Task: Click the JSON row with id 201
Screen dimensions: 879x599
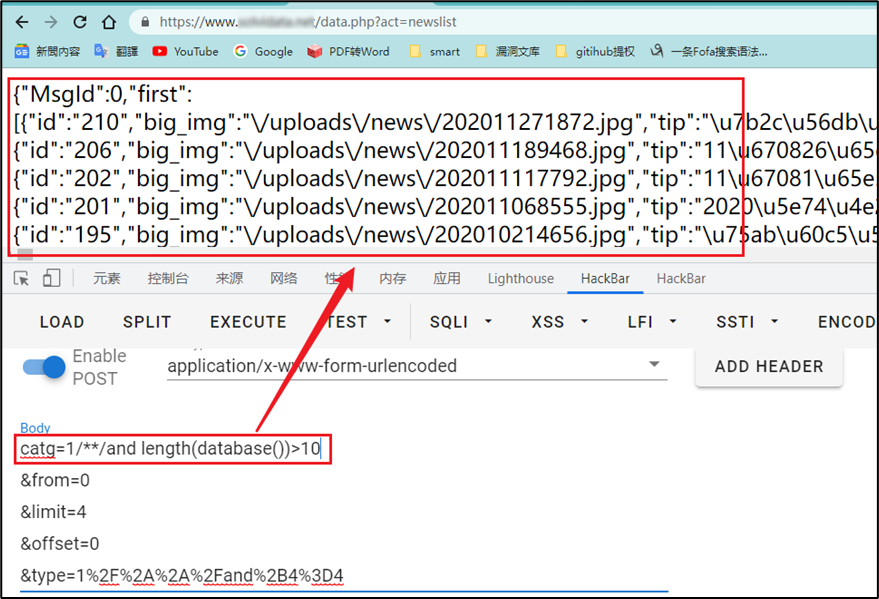Action: click(445, 207)
